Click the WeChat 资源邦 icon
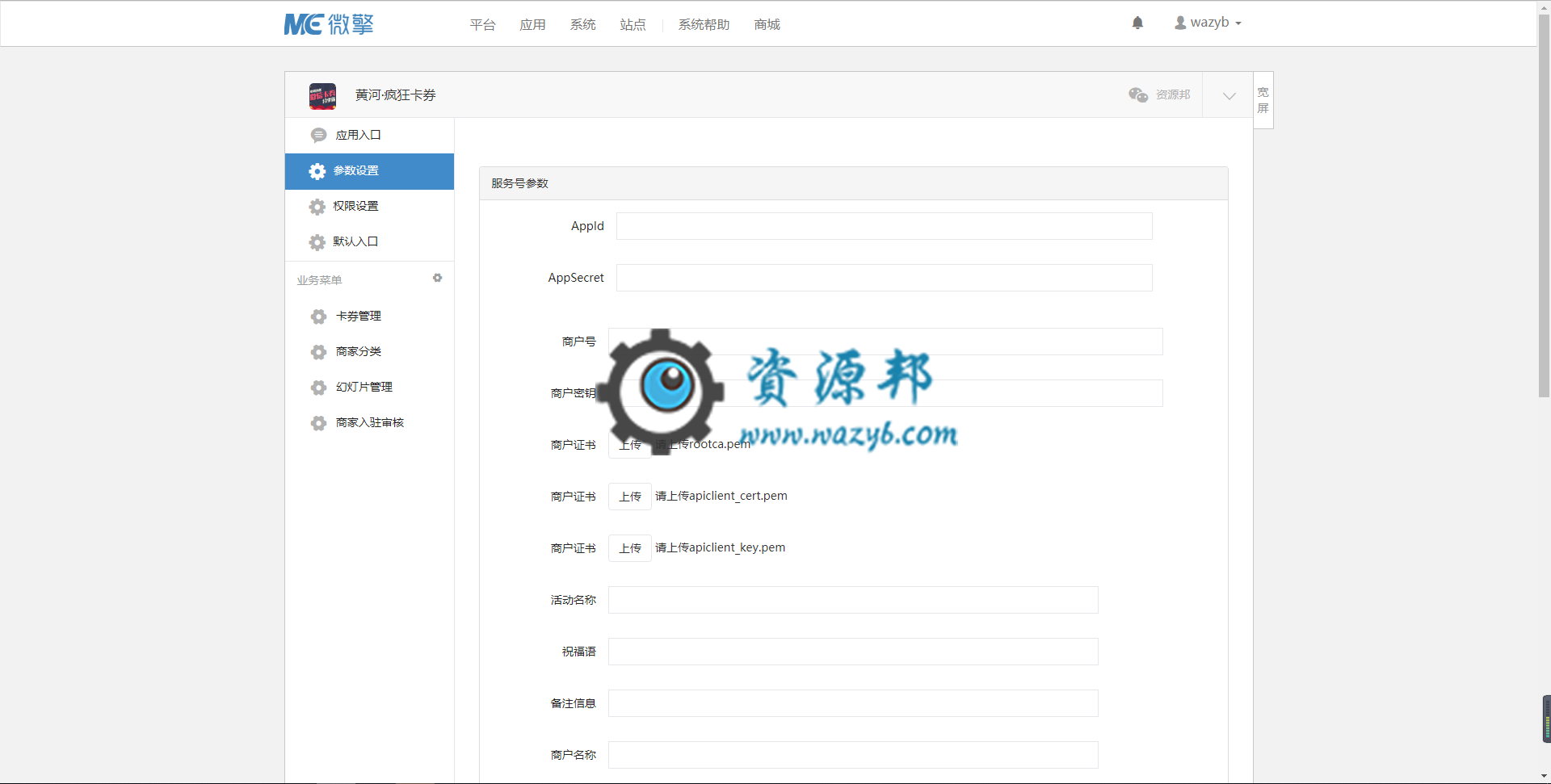 click(1138, 95)
